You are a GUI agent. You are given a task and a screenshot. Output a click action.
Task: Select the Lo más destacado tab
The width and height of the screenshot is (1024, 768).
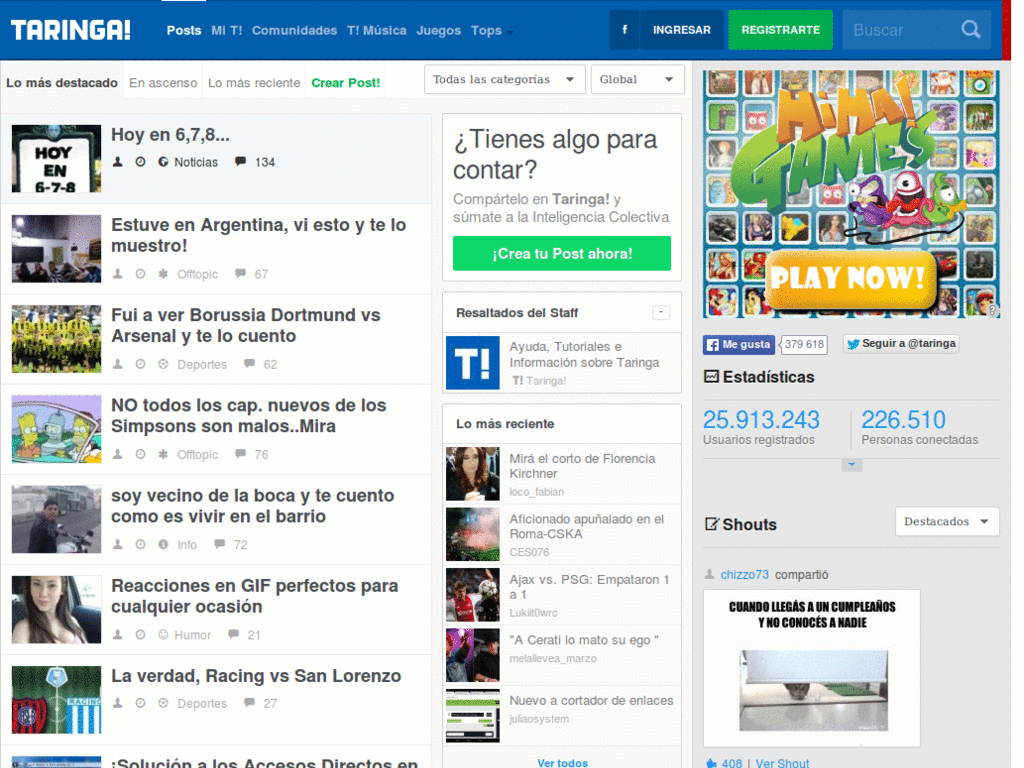point(62,82)
